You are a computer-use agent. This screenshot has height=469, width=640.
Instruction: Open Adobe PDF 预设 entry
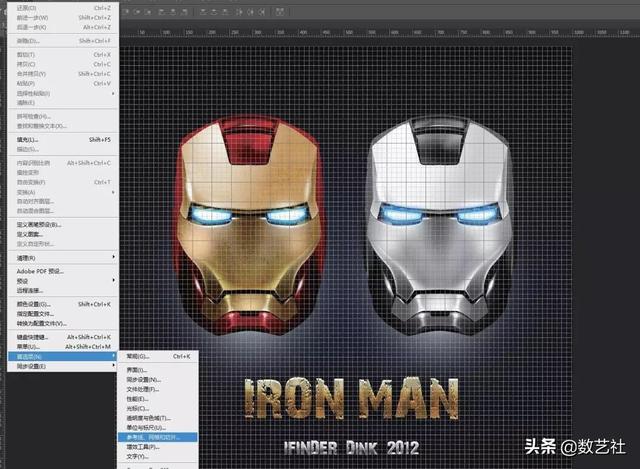[63, 271]
